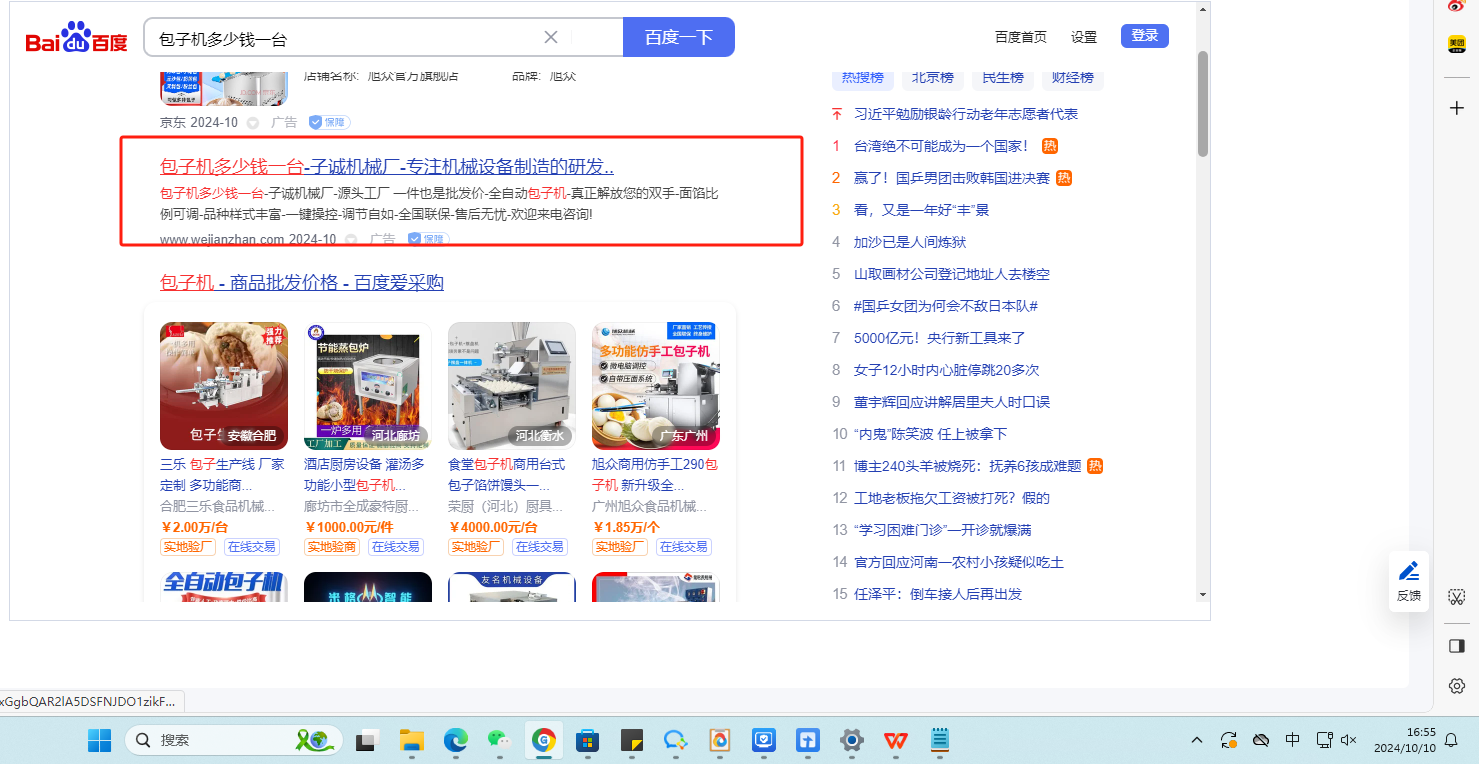Show hidden system tray icons chevron
1479x764 pixels.
(x=1197, y=740)
